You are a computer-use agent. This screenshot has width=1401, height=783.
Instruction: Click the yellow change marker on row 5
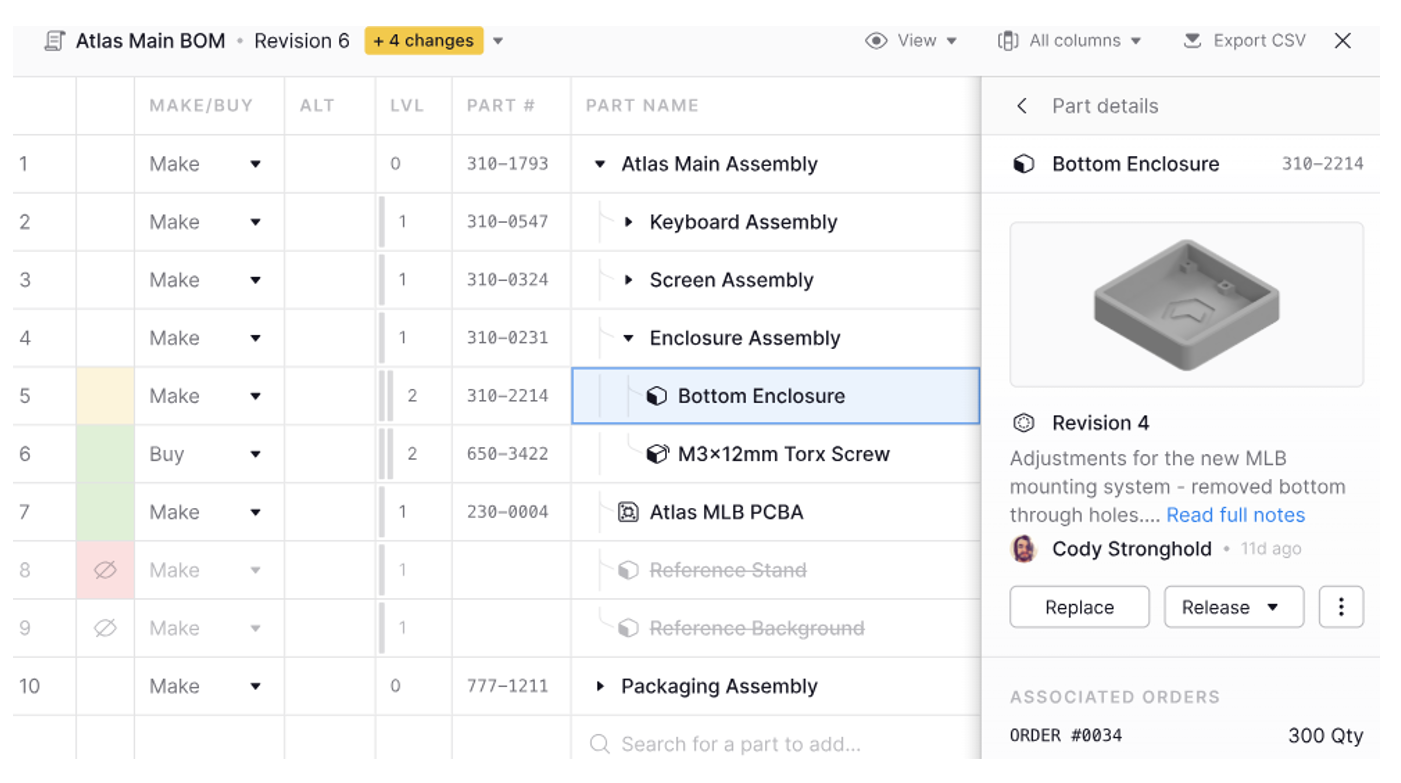tap(105, 396)
